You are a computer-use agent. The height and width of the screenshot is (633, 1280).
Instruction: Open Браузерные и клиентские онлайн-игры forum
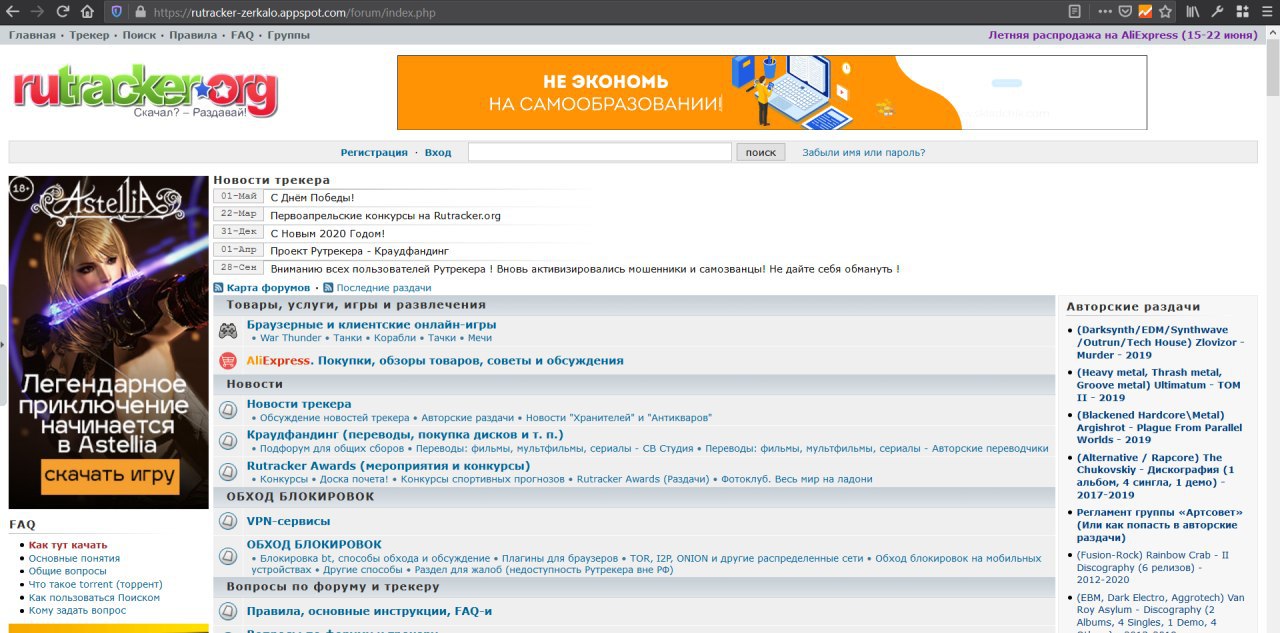point(371,324)
